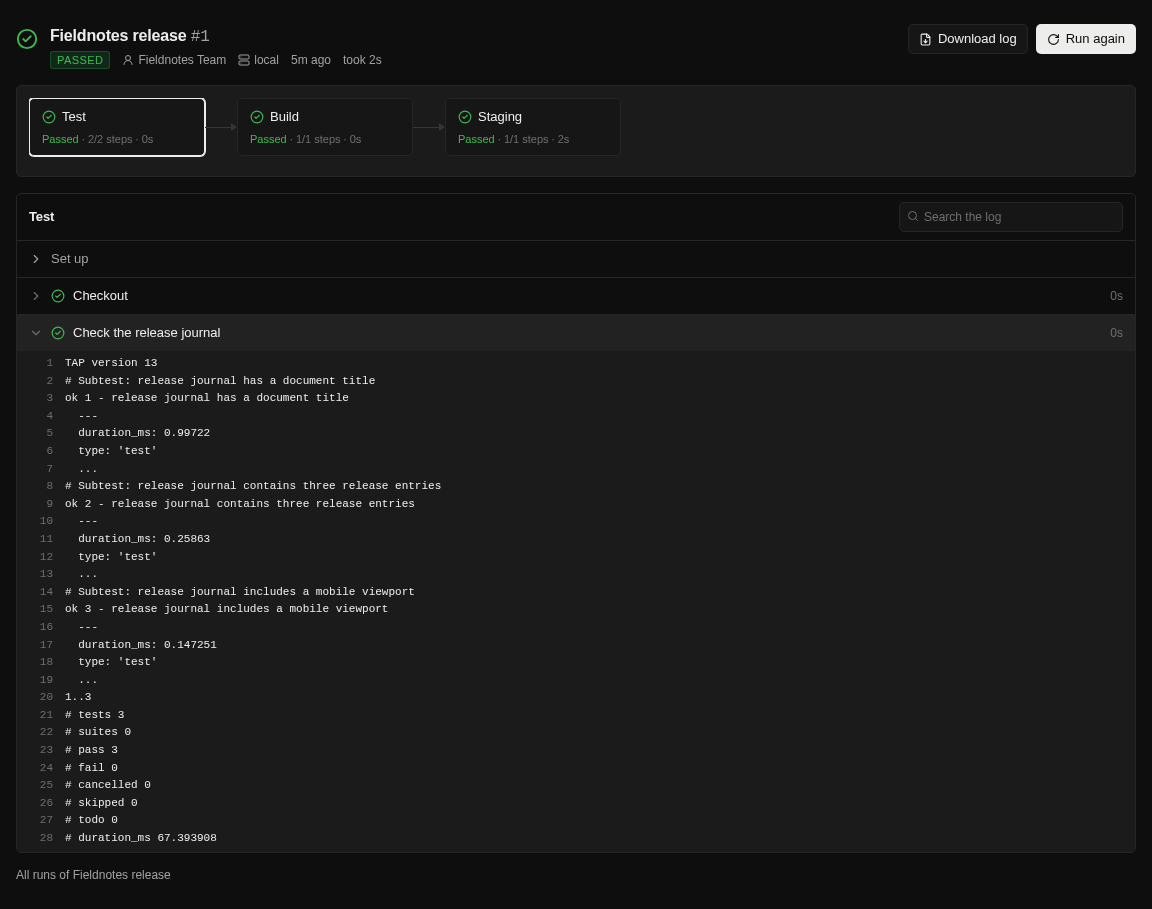Click the green check icon on Checkout step
The image size is (1152, 909).
point(58,296)
